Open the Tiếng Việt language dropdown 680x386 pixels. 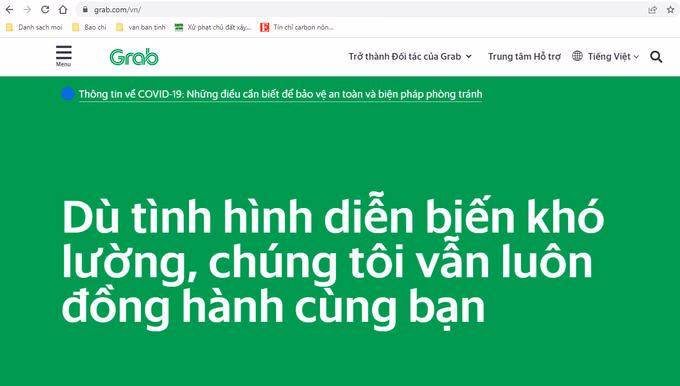tap(613, 56)
